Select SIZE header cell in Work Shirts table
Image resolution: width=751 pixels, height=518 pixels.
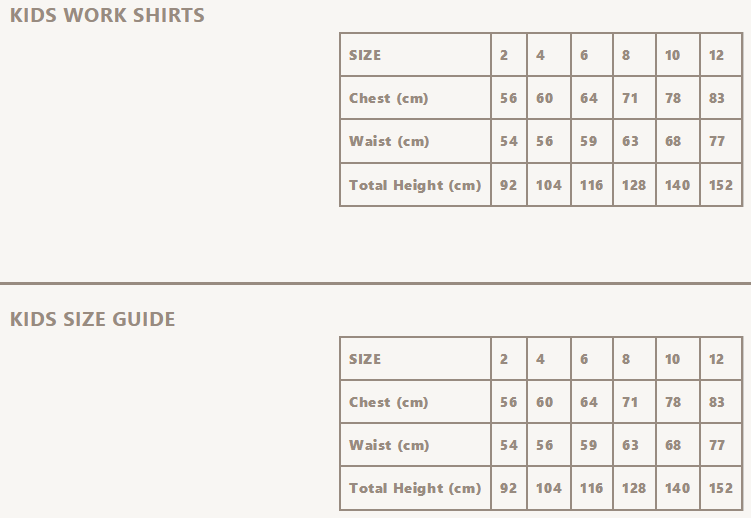coord(365,55)
